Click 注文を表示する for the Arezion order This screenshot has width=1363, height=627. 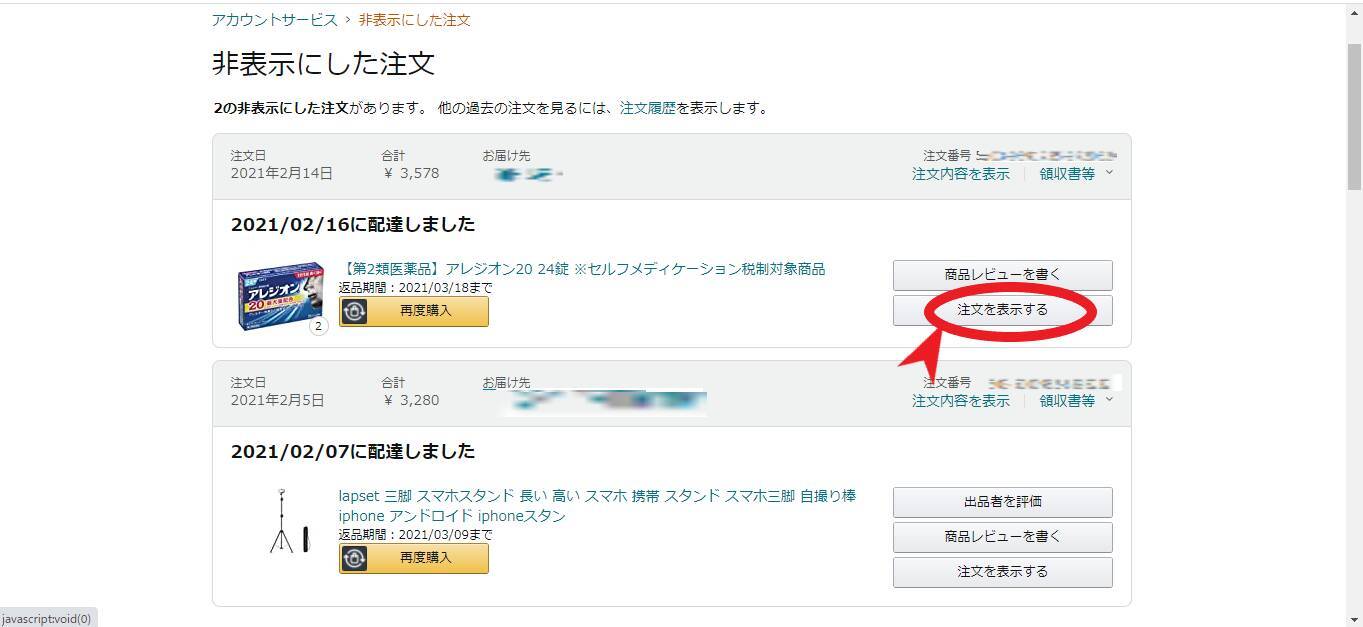click(x=1002, y=310)
